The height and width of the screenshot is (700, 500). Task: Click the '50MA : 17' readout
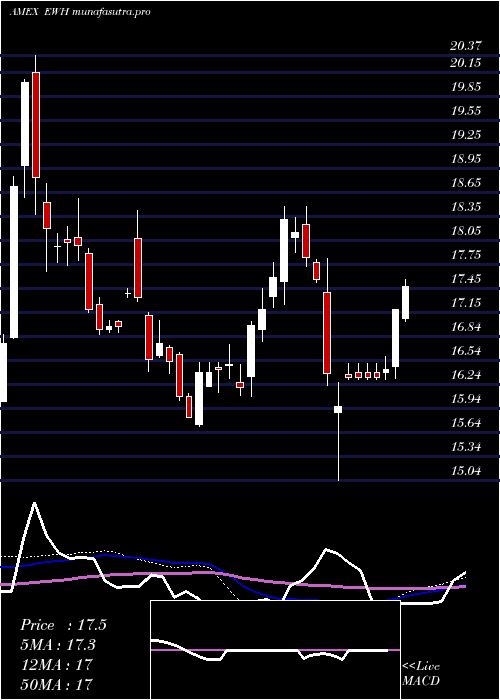click(56, 684)
